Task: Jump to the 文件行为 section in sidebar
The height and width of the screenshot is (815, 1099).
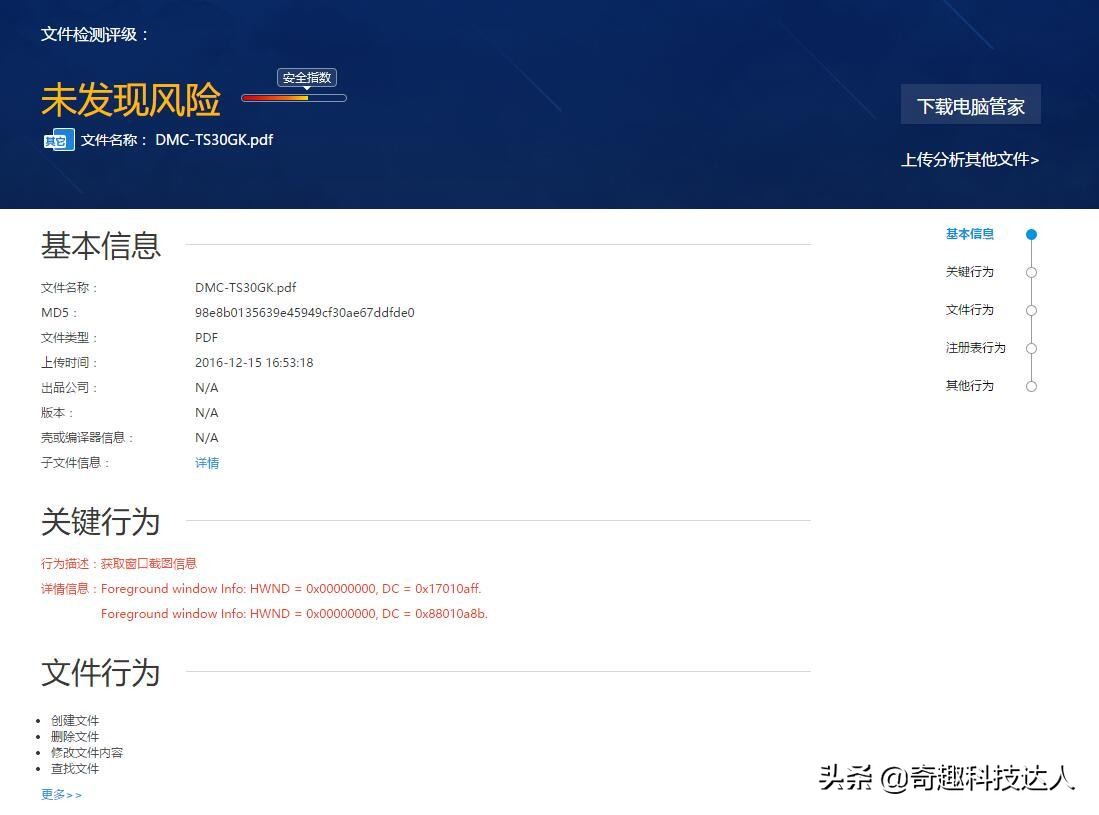Action: pos(969,310)
